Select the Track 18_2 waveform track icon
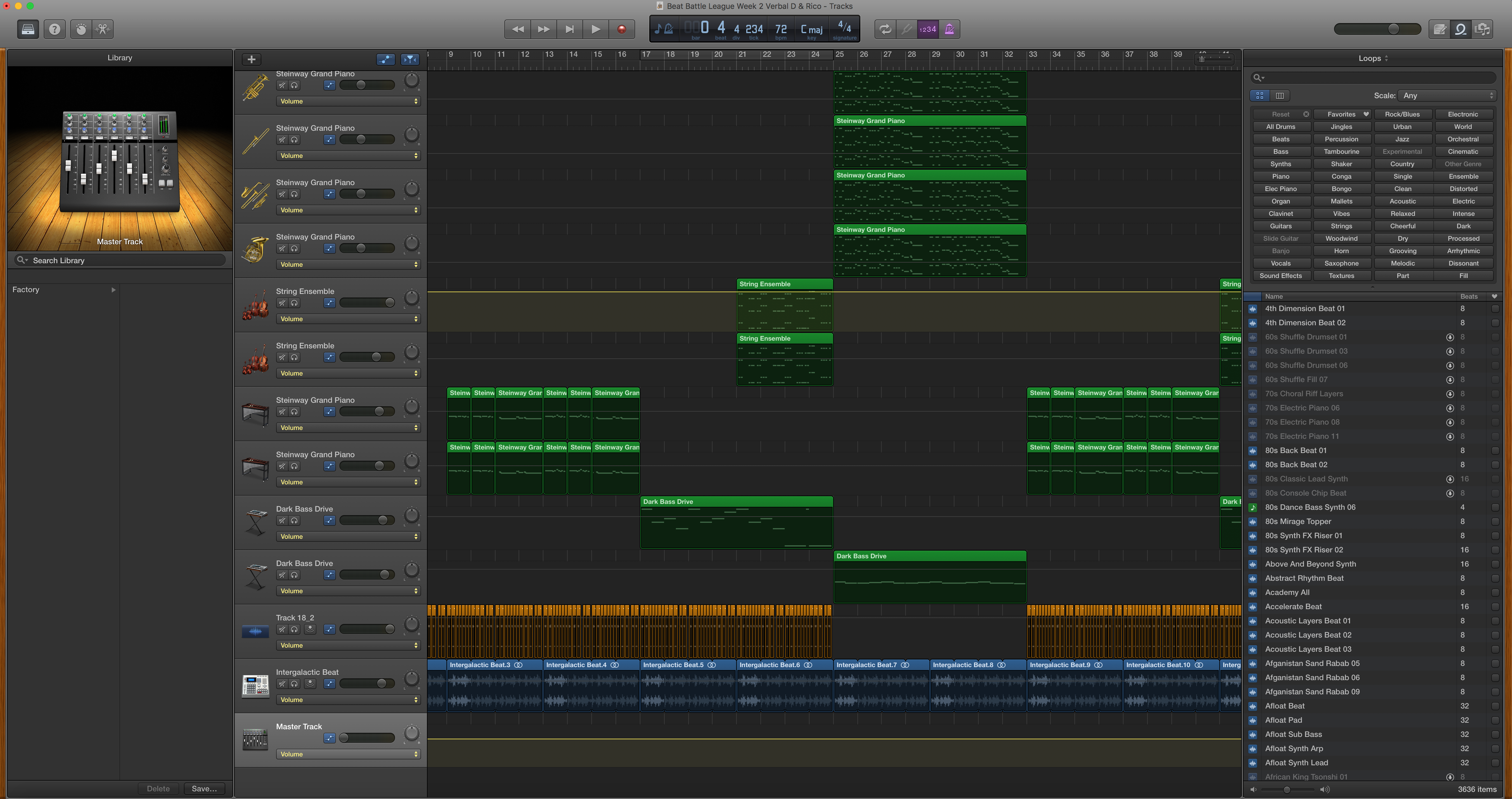1512x799 pixels. 255,632
